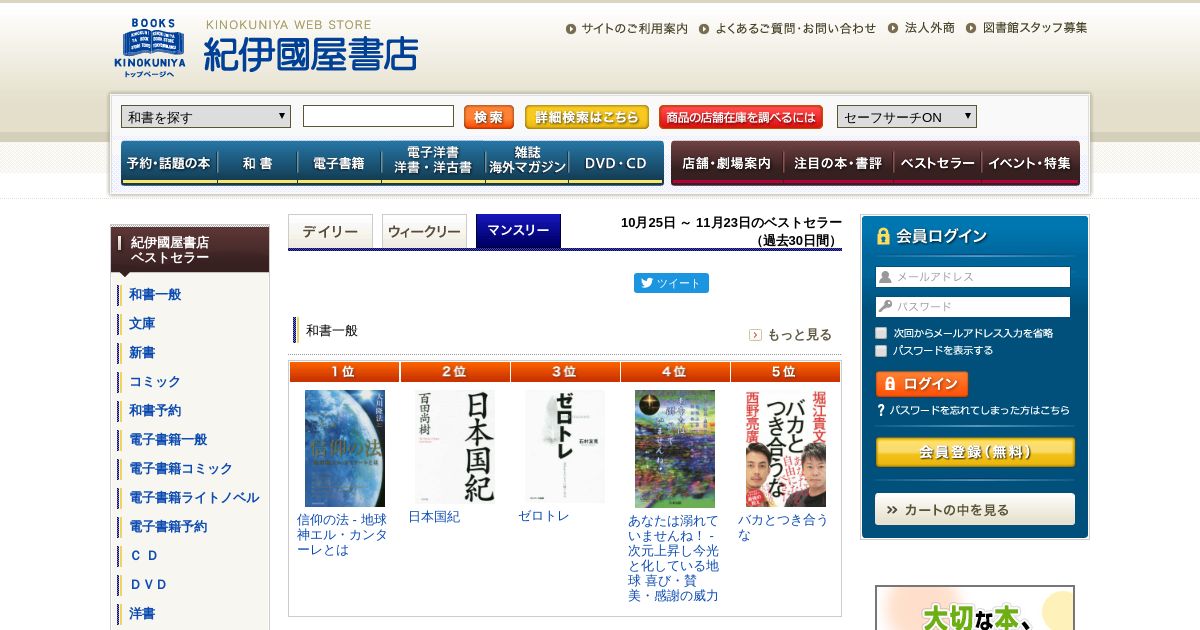Viewport: 1200px width, 630px height.
Task: Open バカとつき合うな title link
Action: point(783,527)
